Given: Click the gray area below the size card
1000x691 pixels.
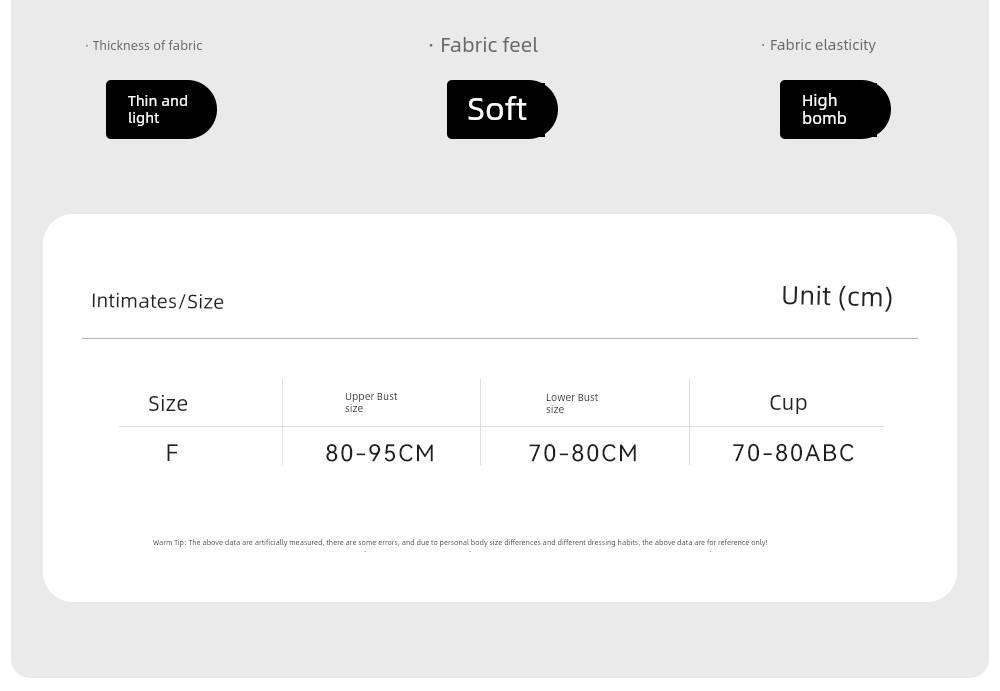Looking at the screenshot, I should tap(500, 639).
